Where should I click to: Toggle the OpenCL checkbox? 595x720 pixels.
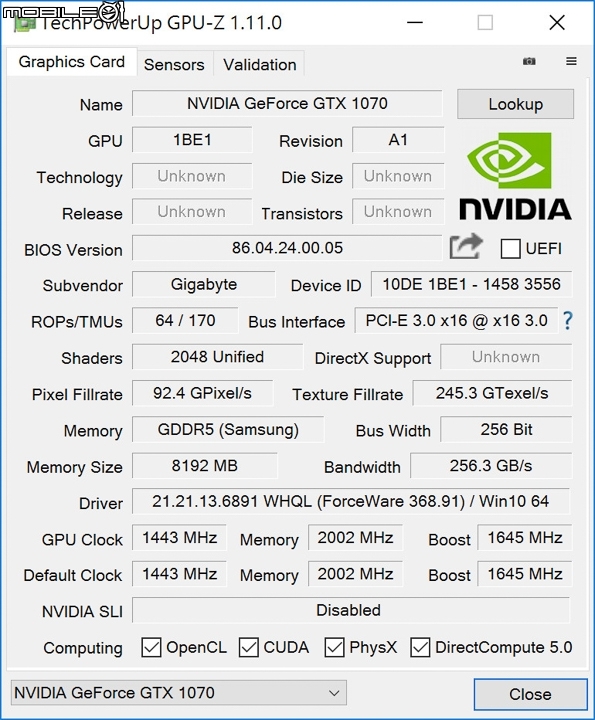point(151,647)
